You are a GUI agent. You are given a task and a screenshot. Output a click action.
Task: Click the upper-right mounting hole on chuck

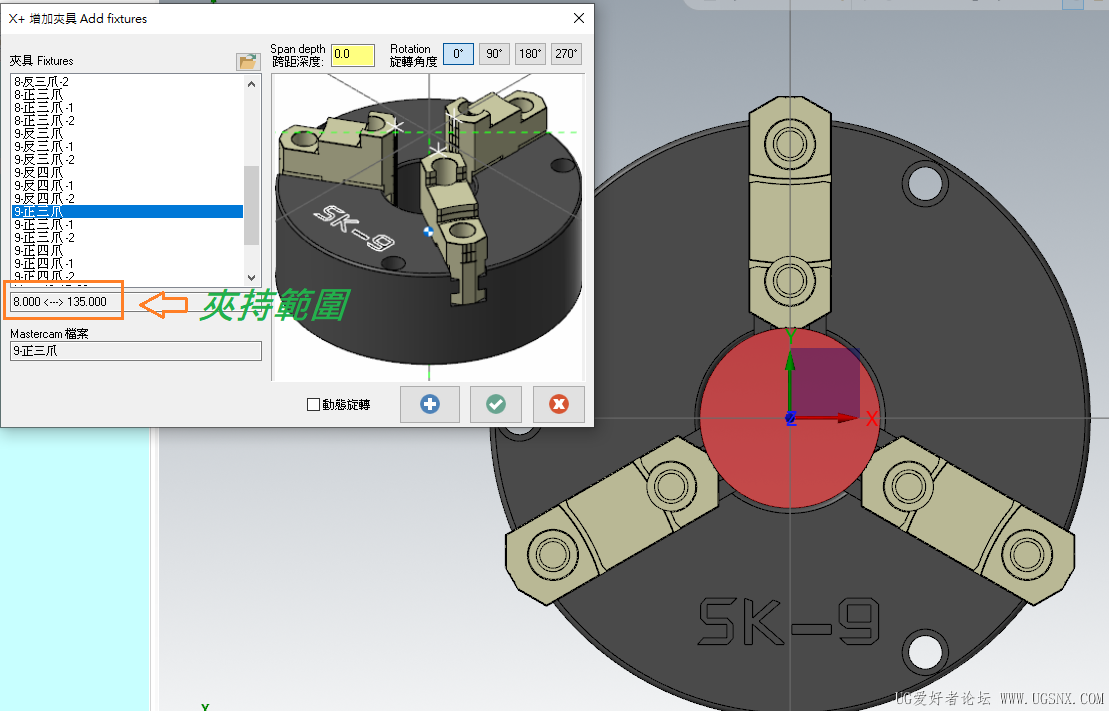tap(925, 182)
